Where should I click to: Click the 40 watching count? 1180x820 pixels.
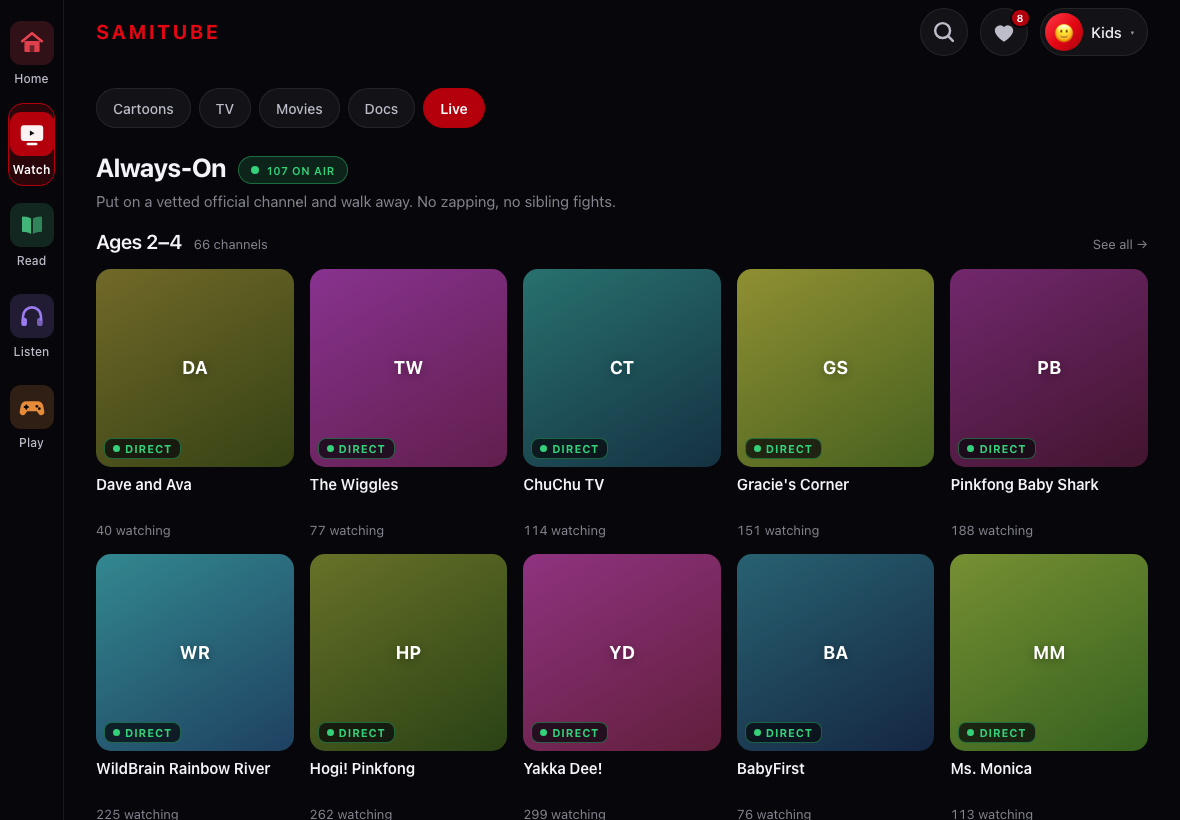coord(133,530)
